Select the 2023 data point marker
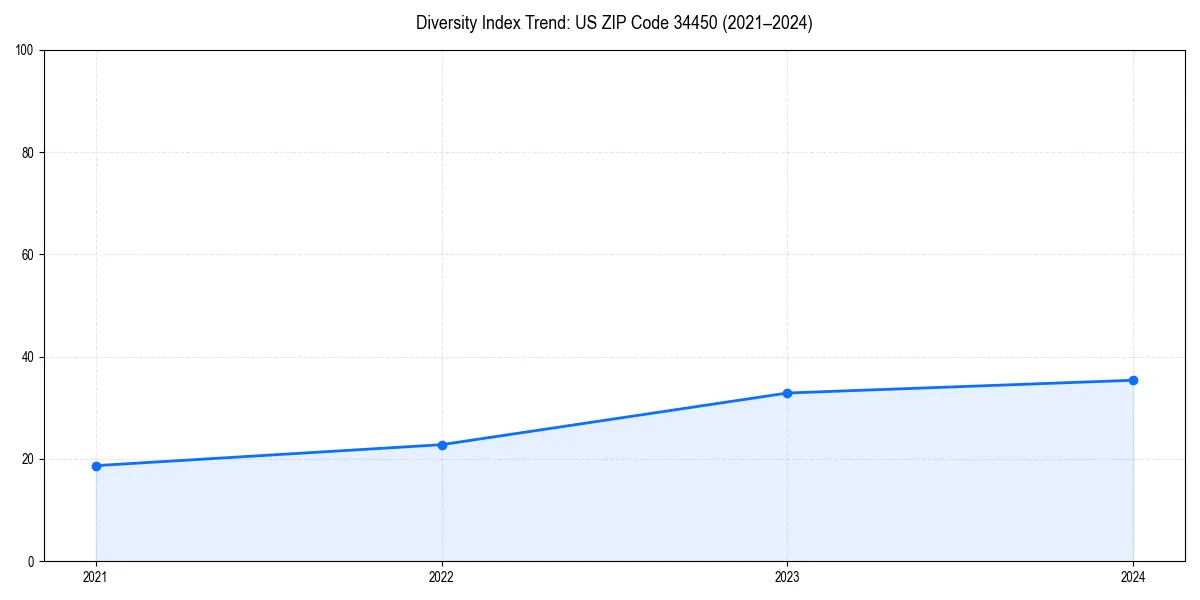The width and height of the screenshot is (1200, 600). [x=787, y=392]
